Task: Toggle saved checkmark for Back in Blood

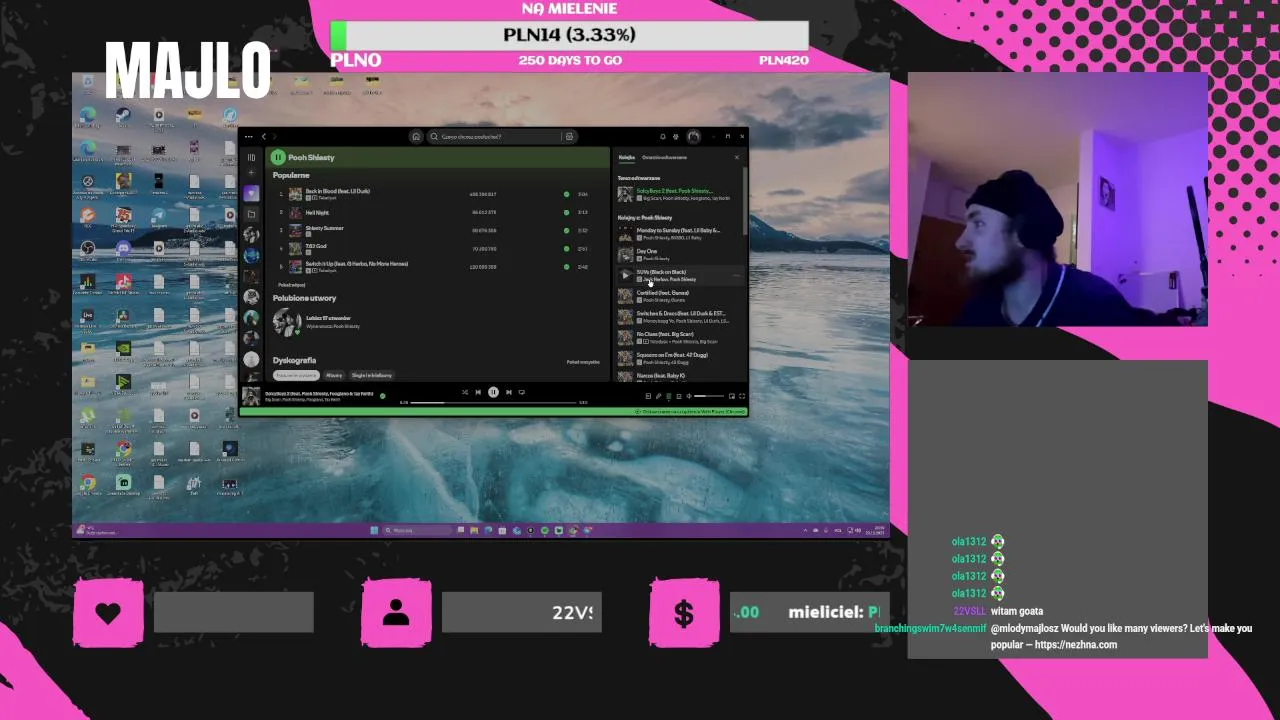Action: 566,194
